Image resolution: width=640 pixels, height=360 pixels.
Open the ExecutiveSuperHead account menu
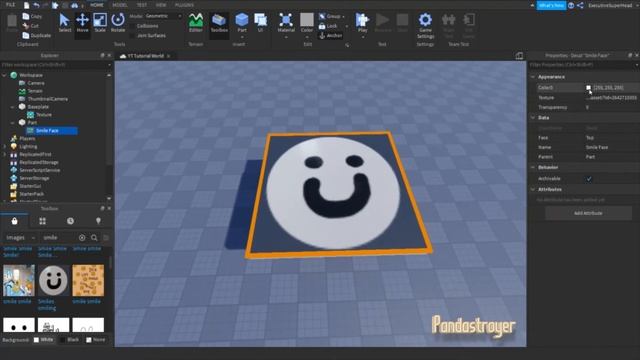tap(610, 5)
